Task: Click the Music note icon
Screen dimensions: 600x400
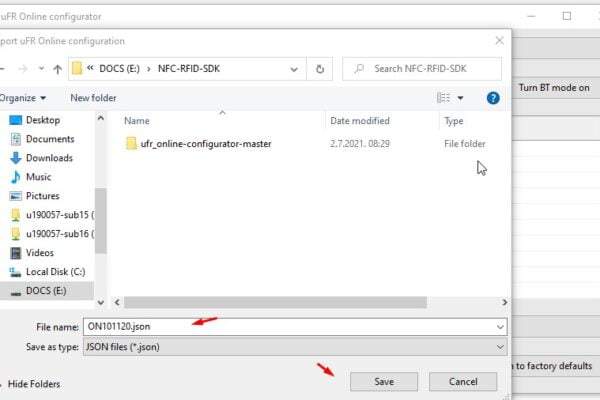Action: (x=16, y=177)
